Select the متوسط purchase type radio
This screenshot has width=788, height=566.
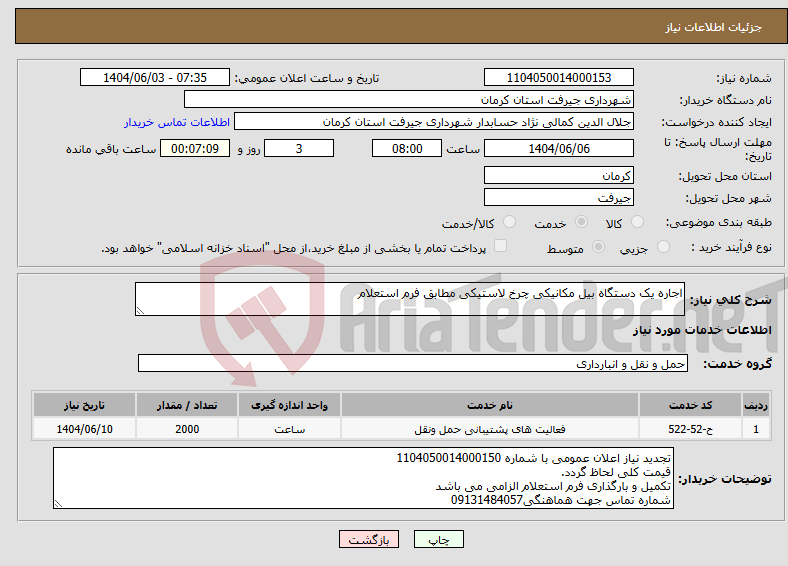(598, 246)
